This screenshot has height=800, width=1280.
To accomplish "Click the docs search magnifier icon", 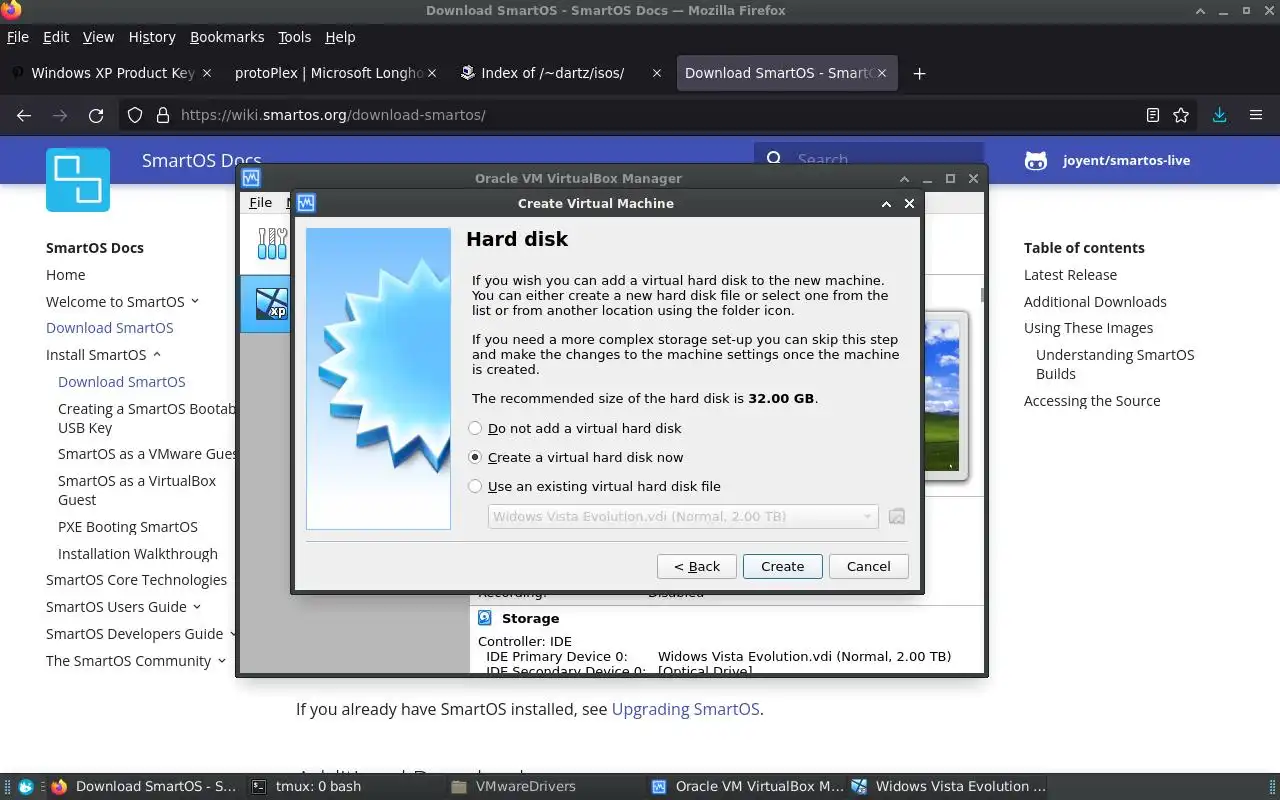I will click(x=774, y=159).
